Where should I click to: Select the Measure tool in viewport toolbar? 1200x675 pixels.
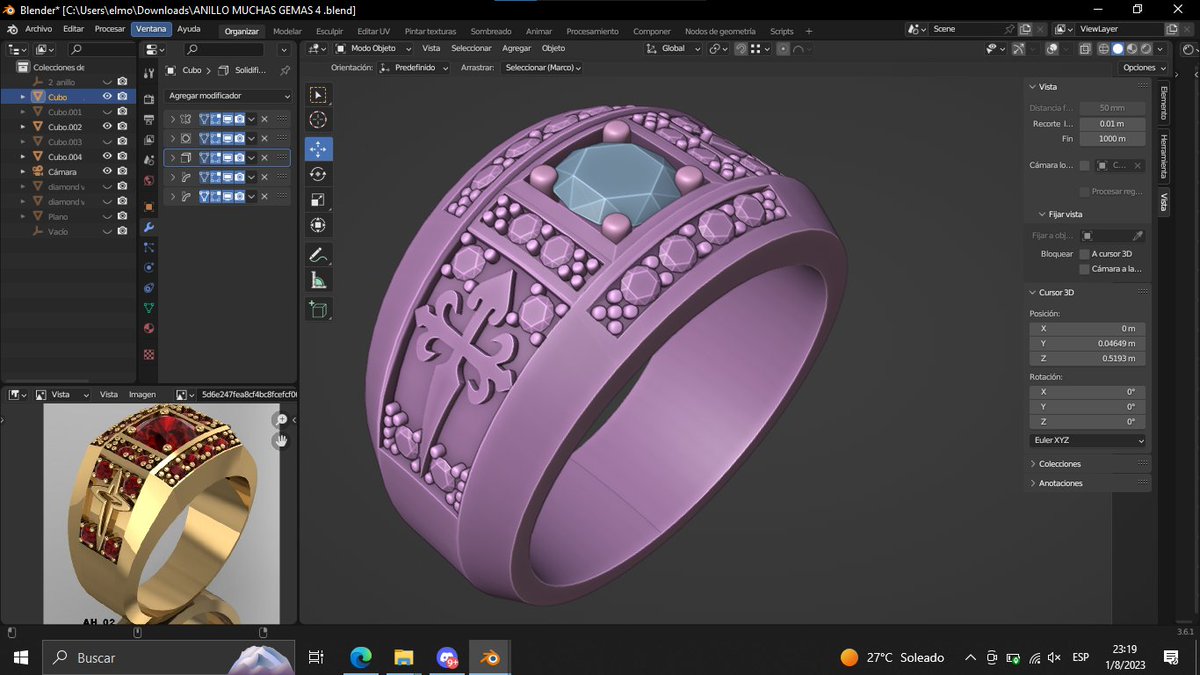(318, 280)
